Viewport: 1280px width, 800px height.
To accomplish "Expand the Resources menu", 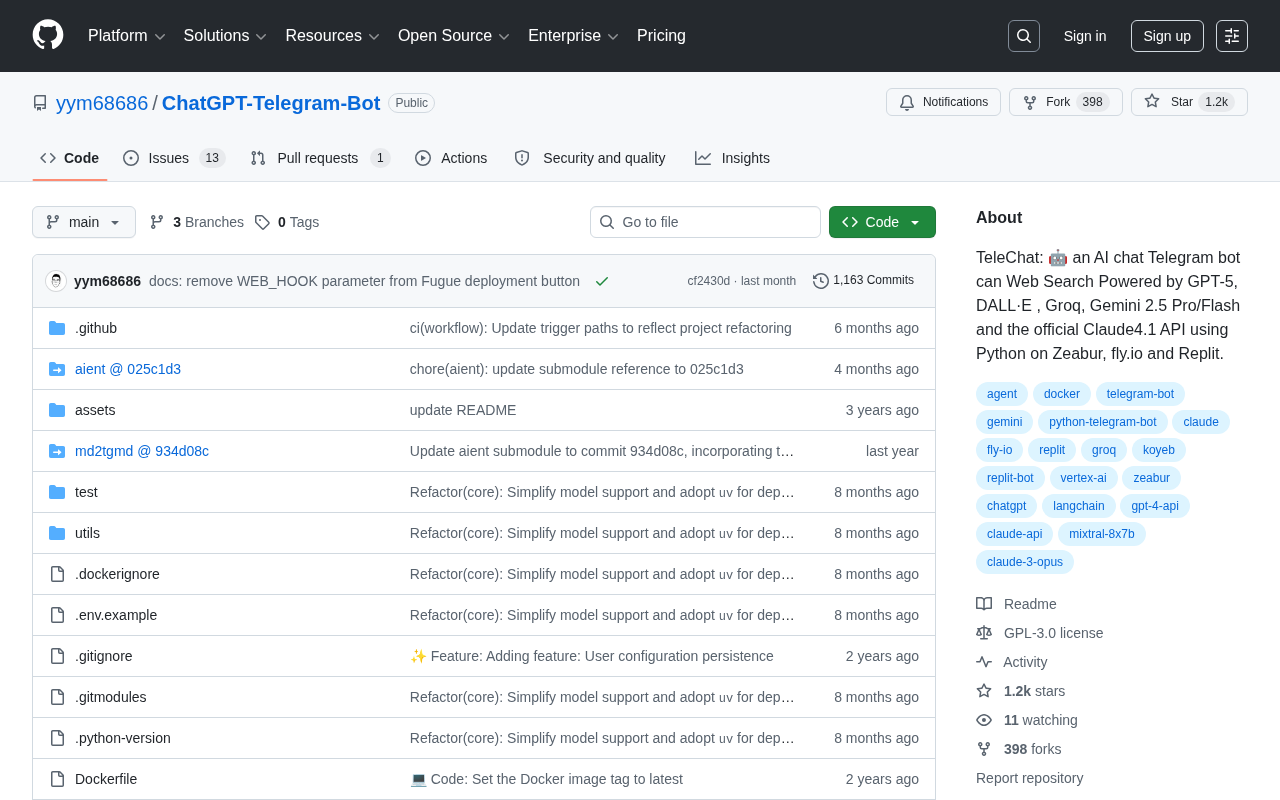I will tap(333, 36).
